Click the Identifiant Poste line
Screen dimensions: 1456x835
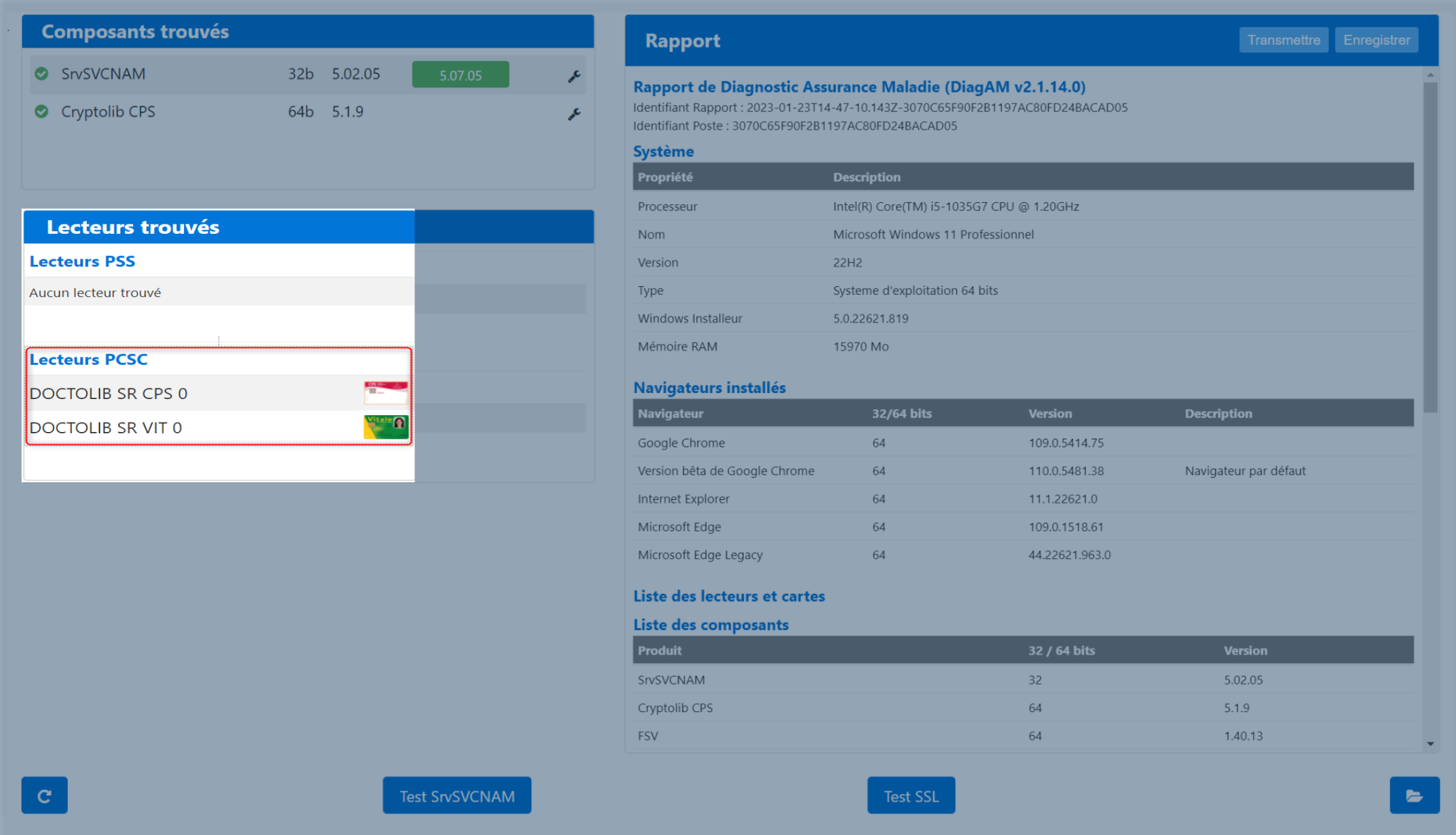tap(795, 126)
